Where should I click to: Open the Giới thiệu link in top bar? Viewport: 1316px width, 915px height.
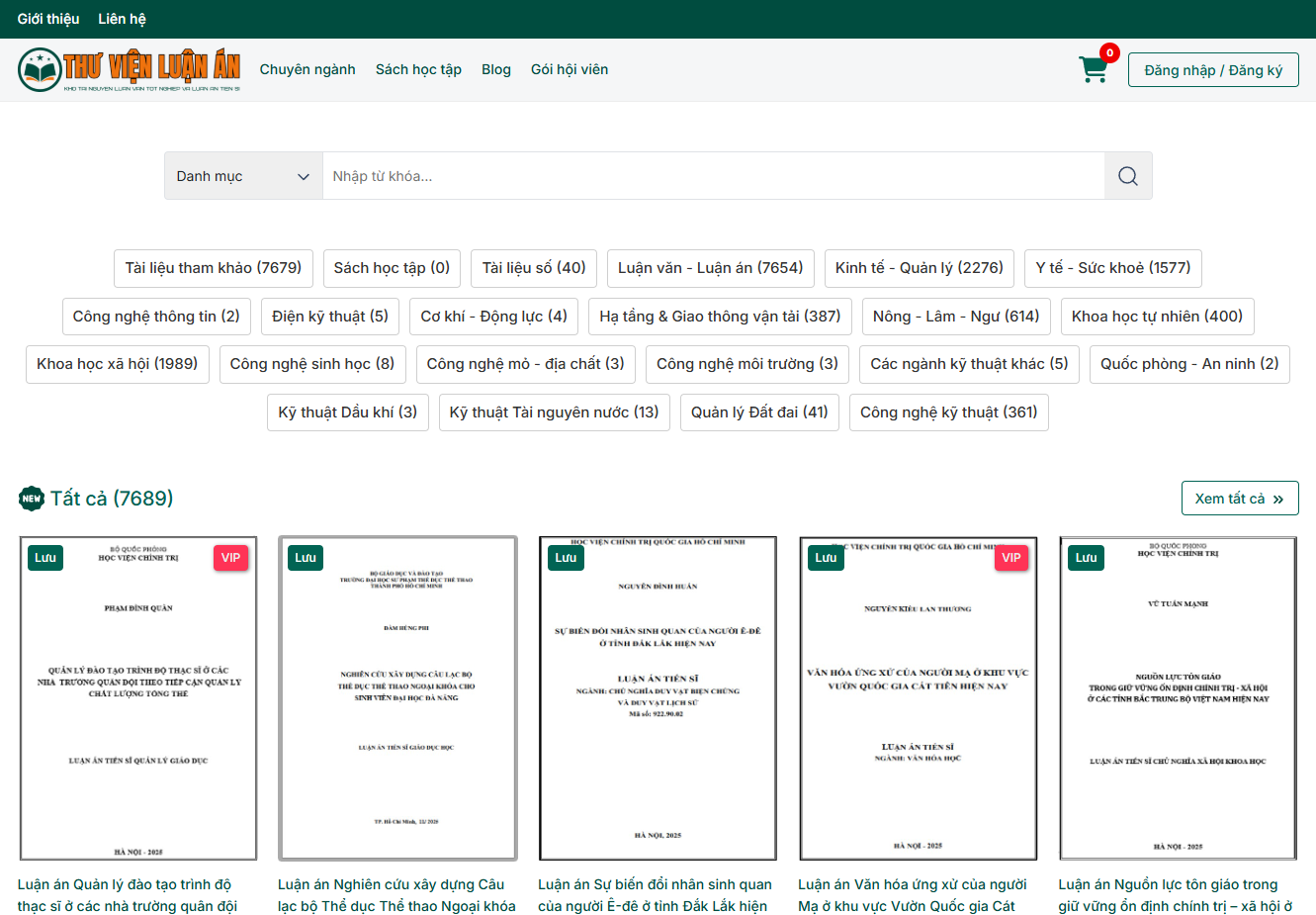click(48, 19)
